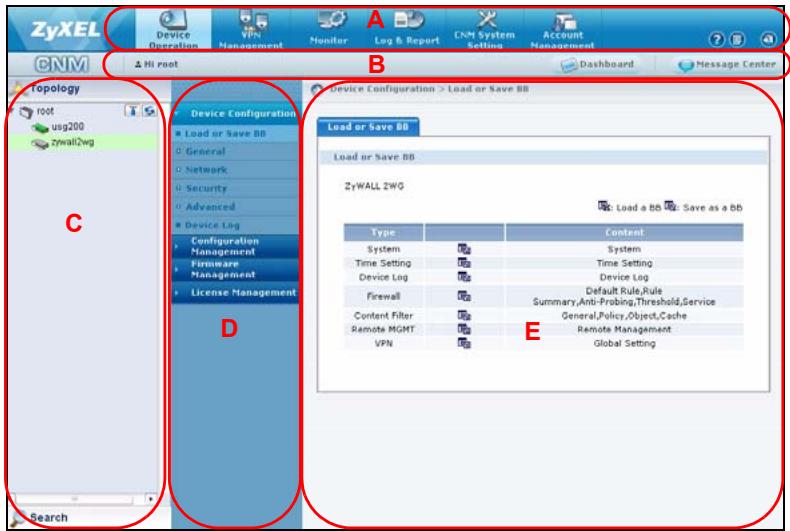Click the Topology panel header icon
Image resolution: width=790 pixels, height=531 pixels.
click(18, 89)
